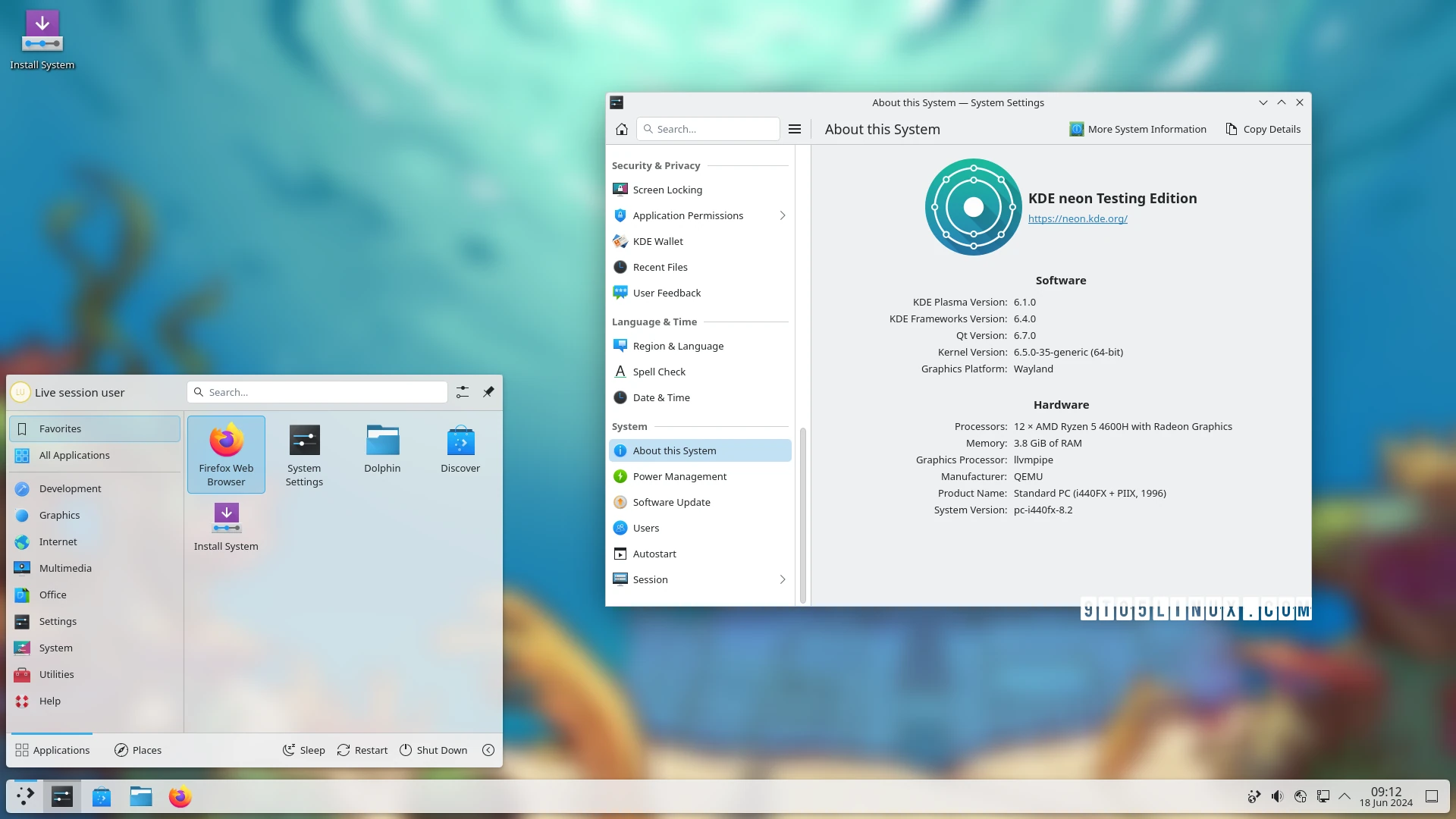Open Dolphin file manager in taskbar
1456x819 pixels.
pyautogui.click(x=140, y=796)
